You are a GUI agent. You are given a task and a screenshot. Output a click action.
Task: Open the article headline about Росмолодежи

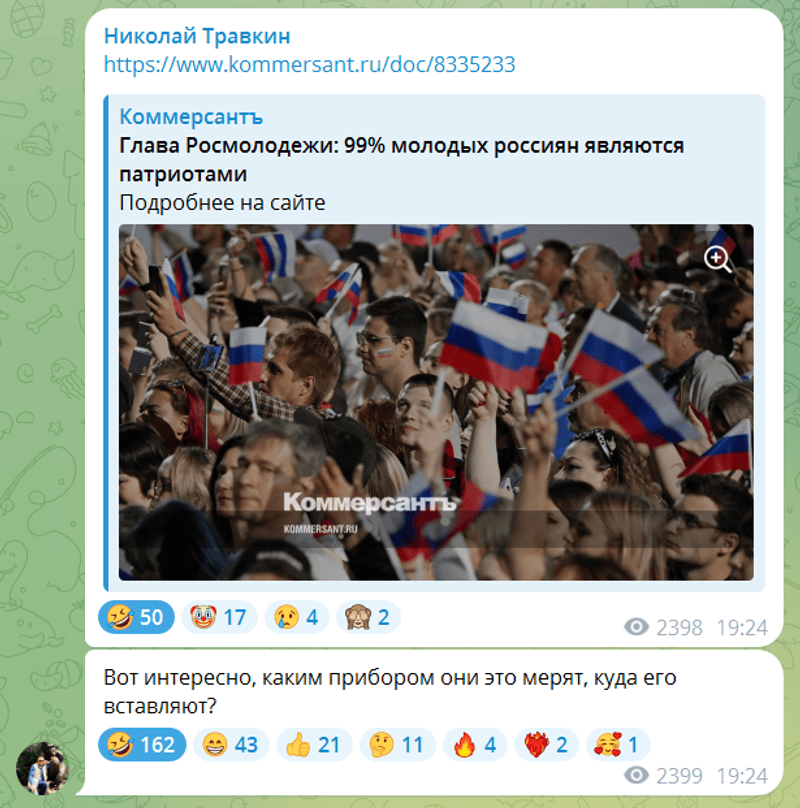[402, 160]
